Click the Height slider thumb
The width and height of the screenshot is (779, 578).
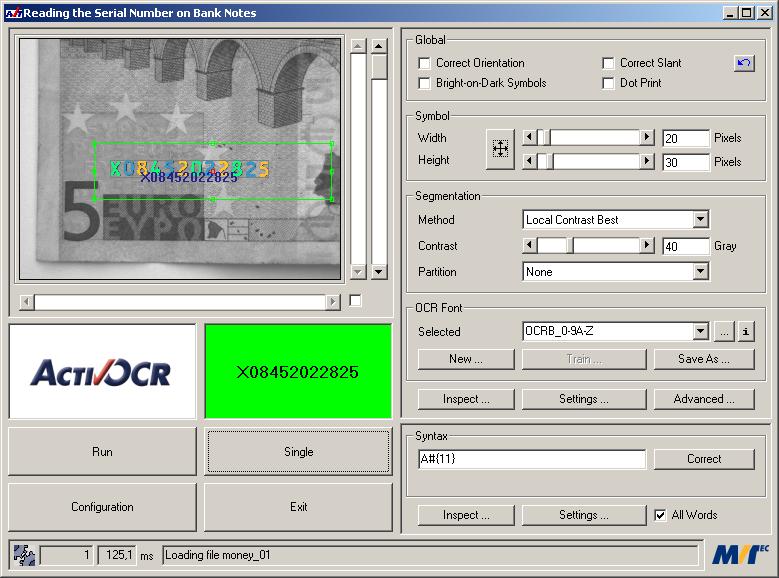[549, 161]
